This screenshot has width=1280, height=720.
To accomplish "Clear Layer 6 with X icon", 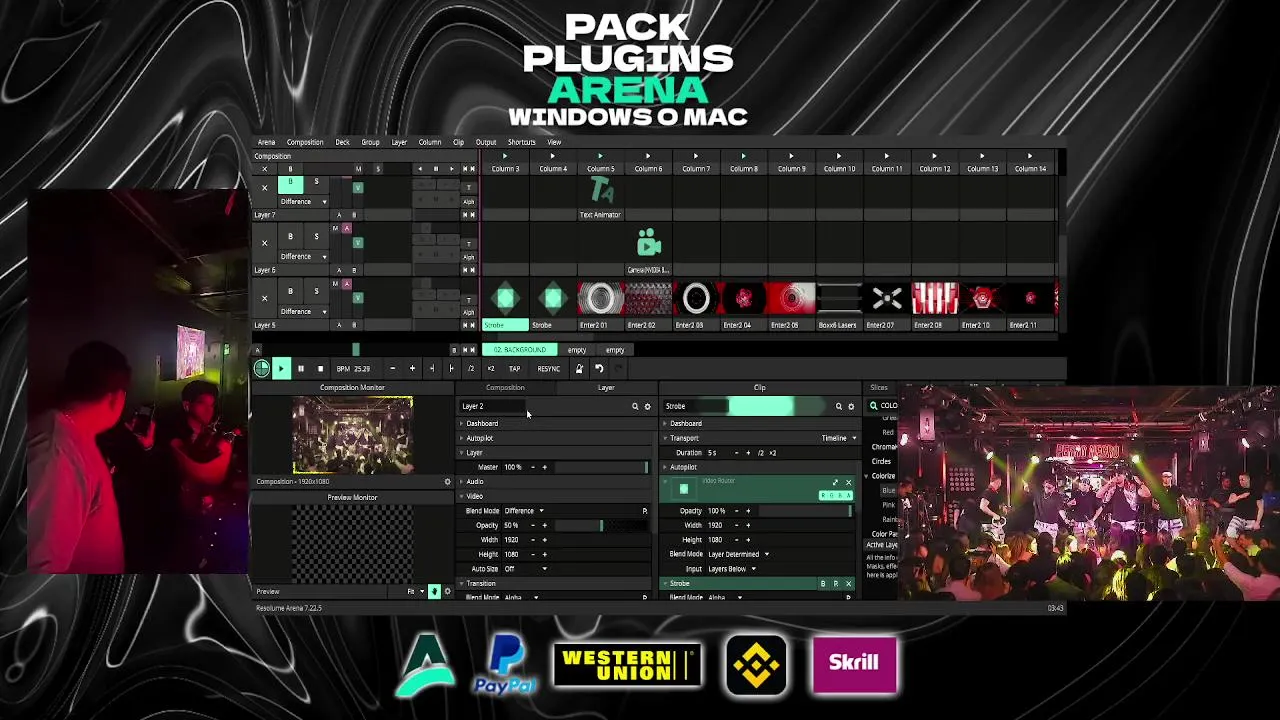I will pyautogui.click(x=264, y=243).
